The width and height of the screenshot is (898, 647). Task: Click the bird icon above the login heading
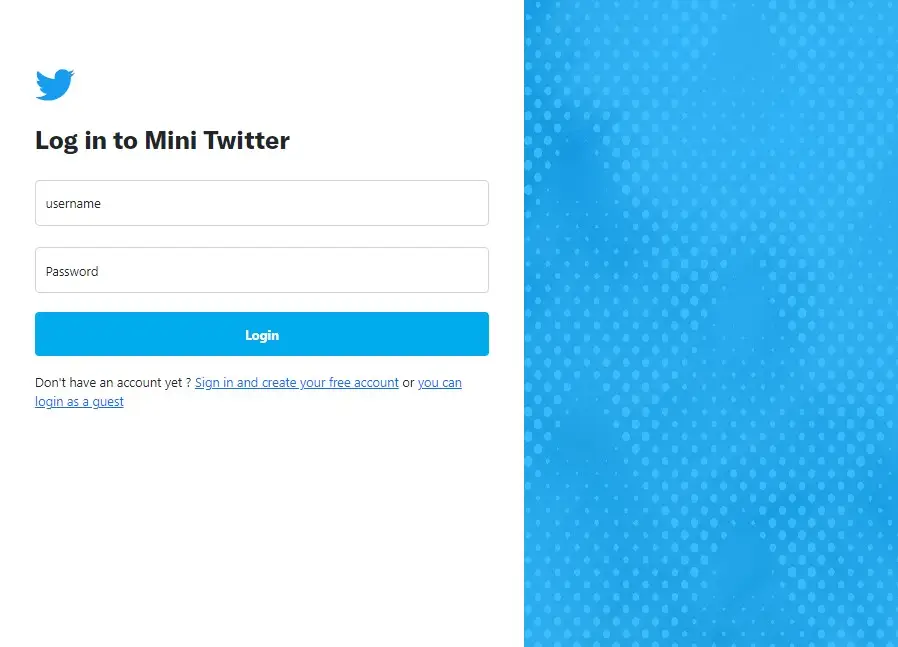coord(55,85)
